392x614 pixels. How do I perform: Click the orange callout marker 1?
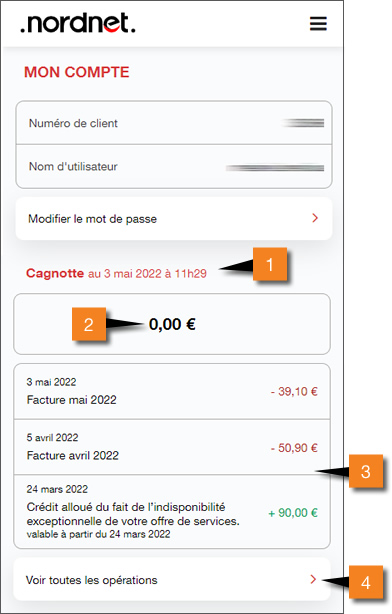(x=270, y=264)
